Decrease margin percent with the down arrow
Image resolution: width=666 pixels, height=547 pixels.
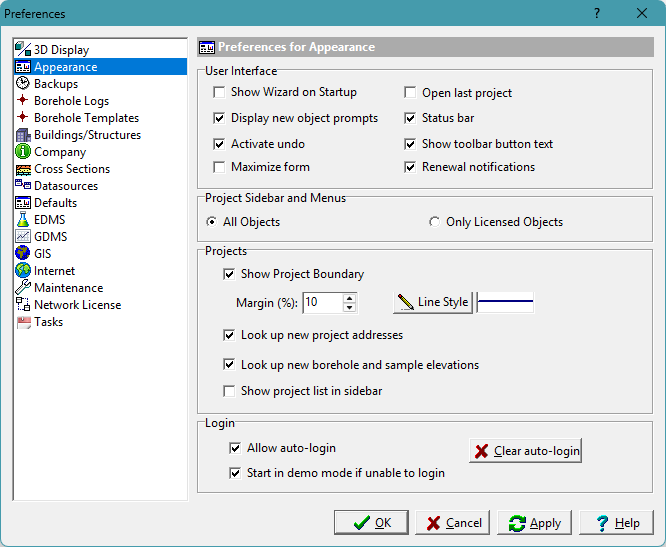click(x=349, y=307)
